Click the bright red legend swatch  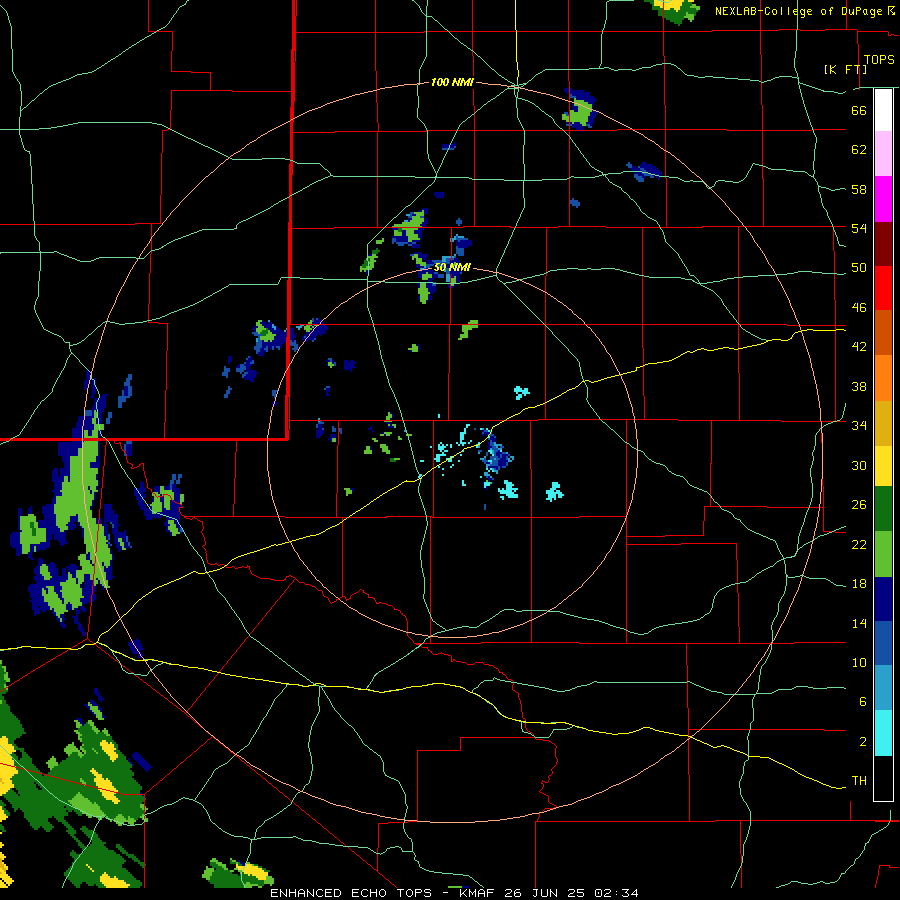pos(883,288)
